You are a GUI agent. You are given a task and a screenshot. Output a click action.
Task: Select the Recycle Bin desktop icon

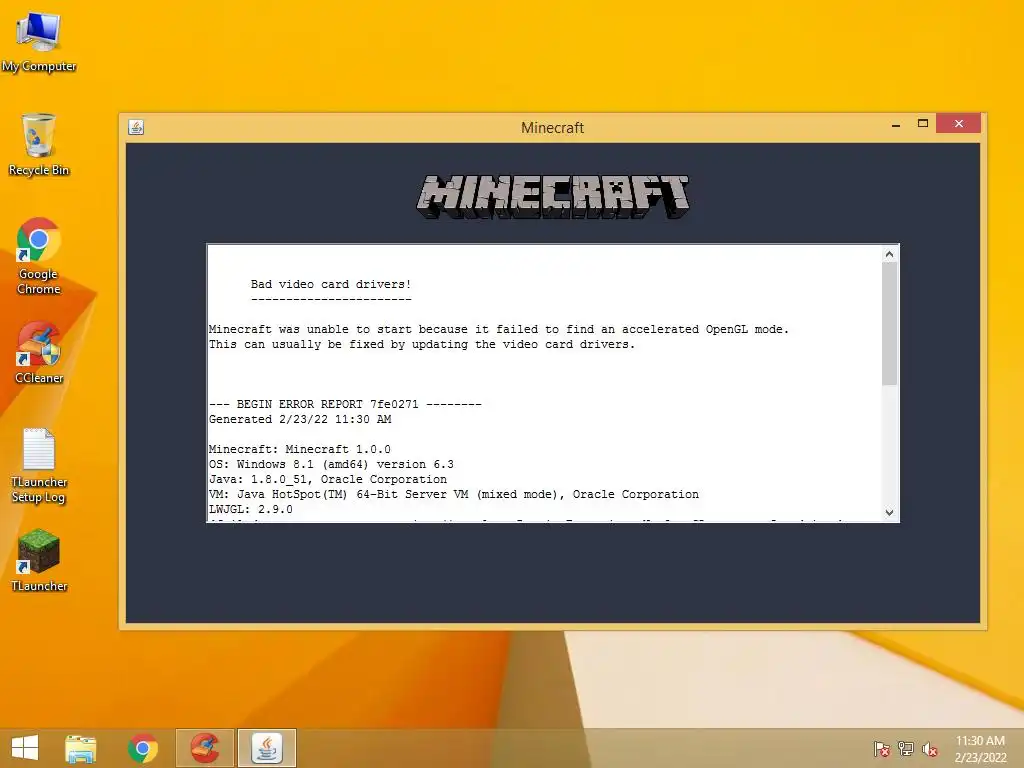click(39, 144)
